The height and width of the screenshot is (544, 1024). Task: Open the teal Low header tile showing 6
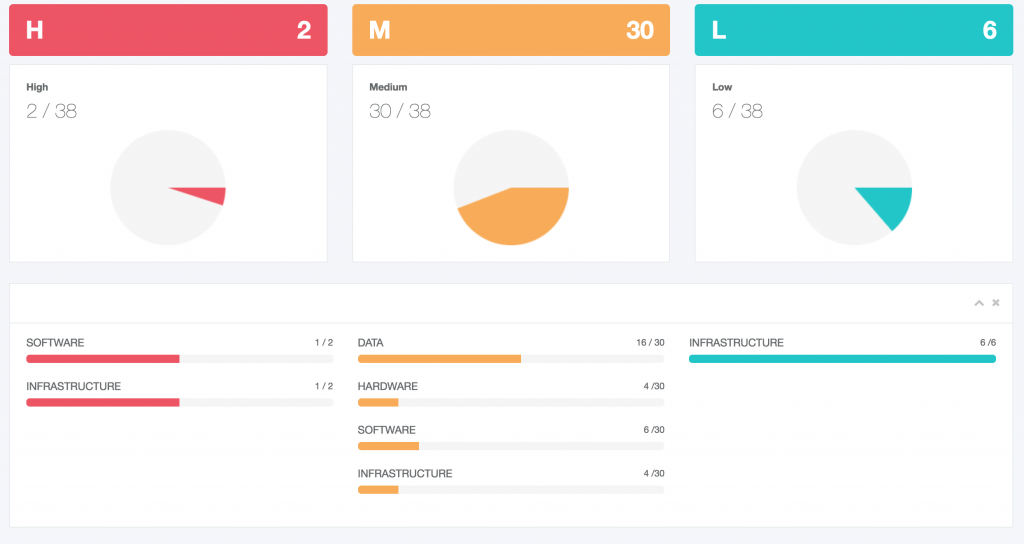click(x=854, y=30)
